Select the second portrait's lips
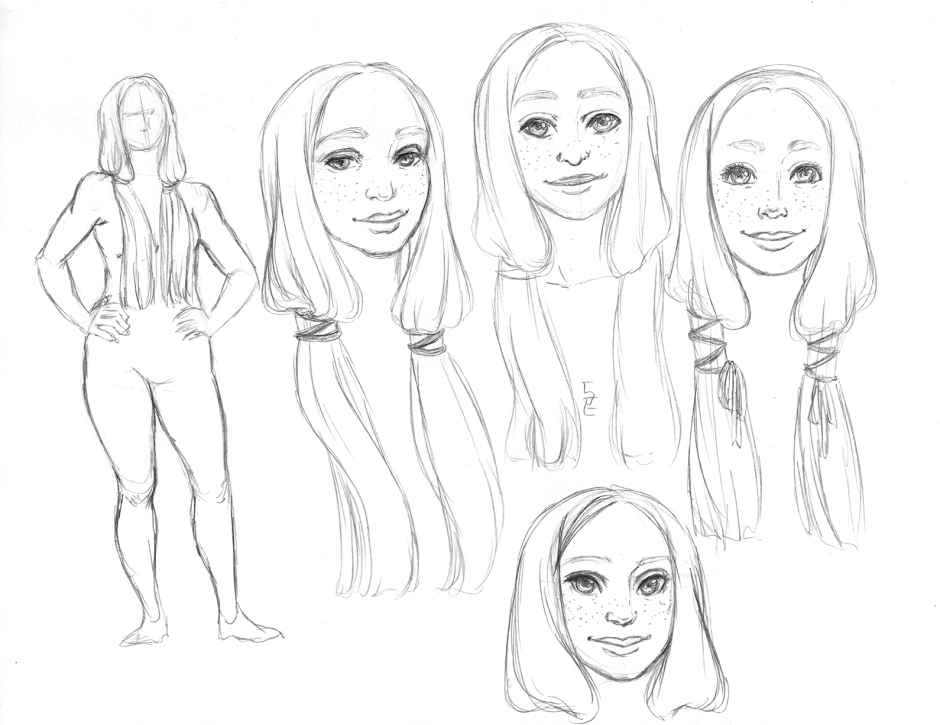 381,218
